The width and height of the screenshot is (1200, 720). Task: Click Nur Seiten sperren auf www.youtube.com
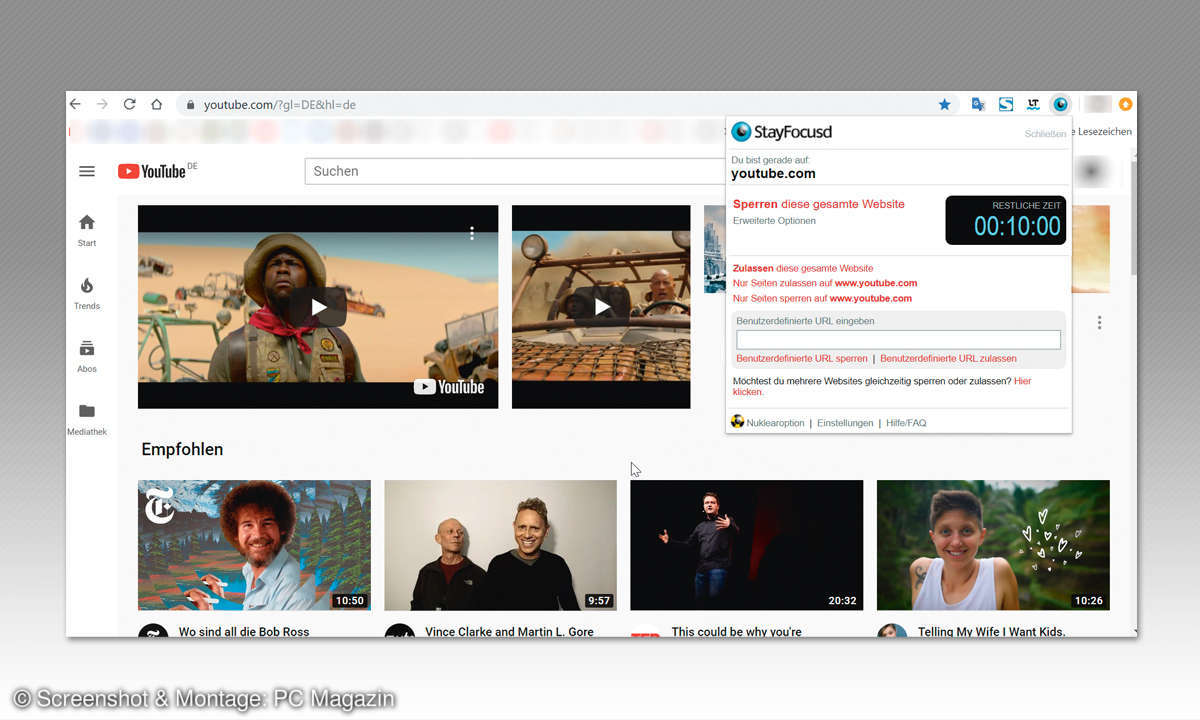(822, 298)
